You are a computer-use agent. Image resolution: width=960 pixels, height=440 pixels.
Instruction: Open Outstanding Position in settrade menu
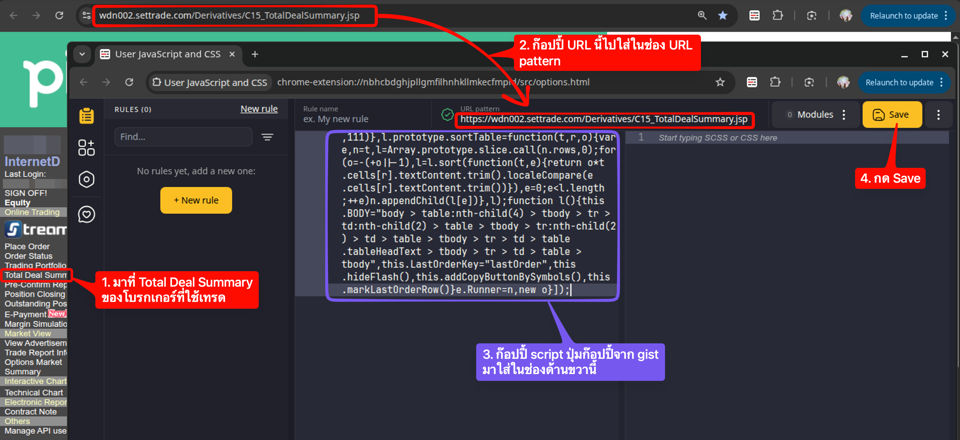coord(36,304)
